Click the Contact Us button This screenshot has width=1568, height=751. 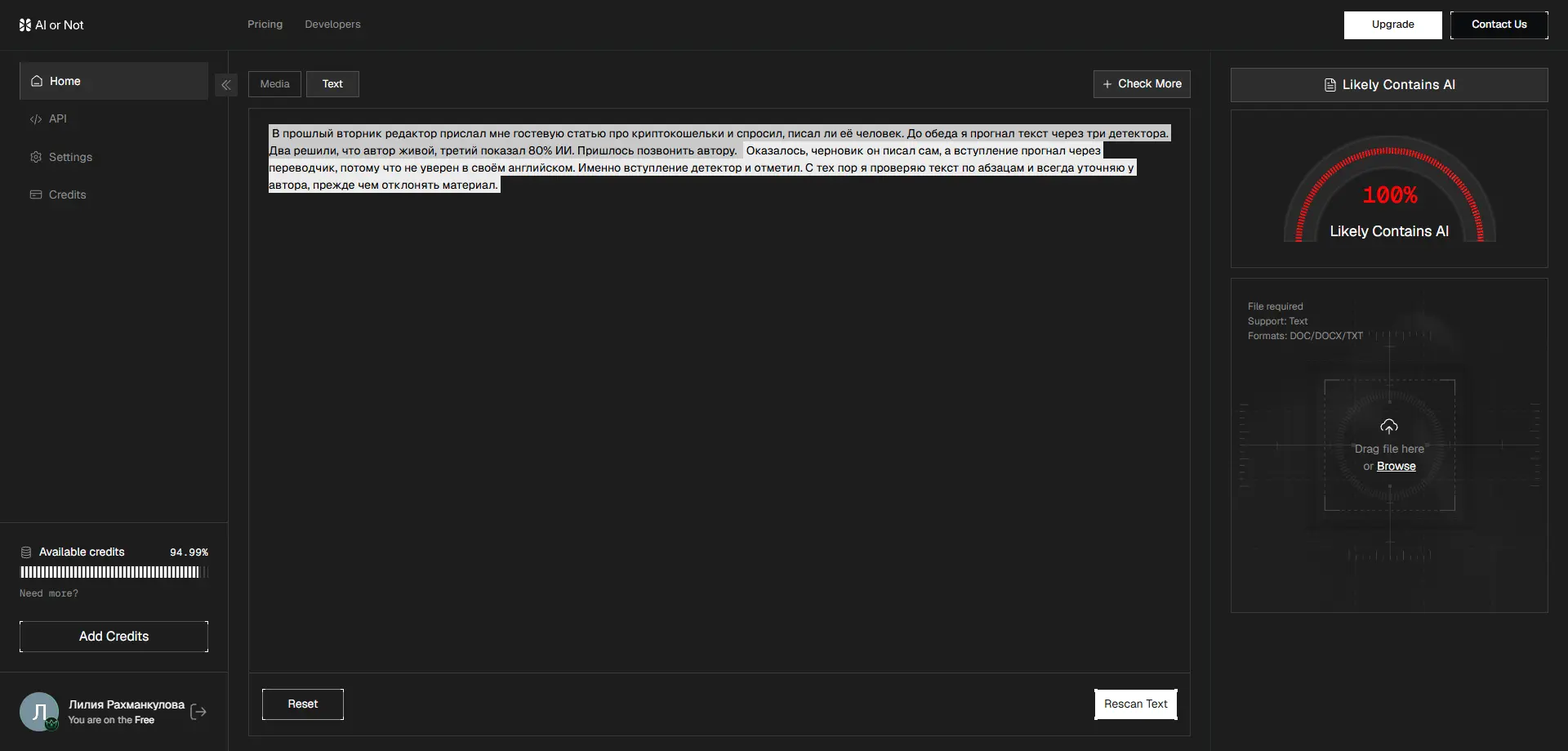[1499, 25]
